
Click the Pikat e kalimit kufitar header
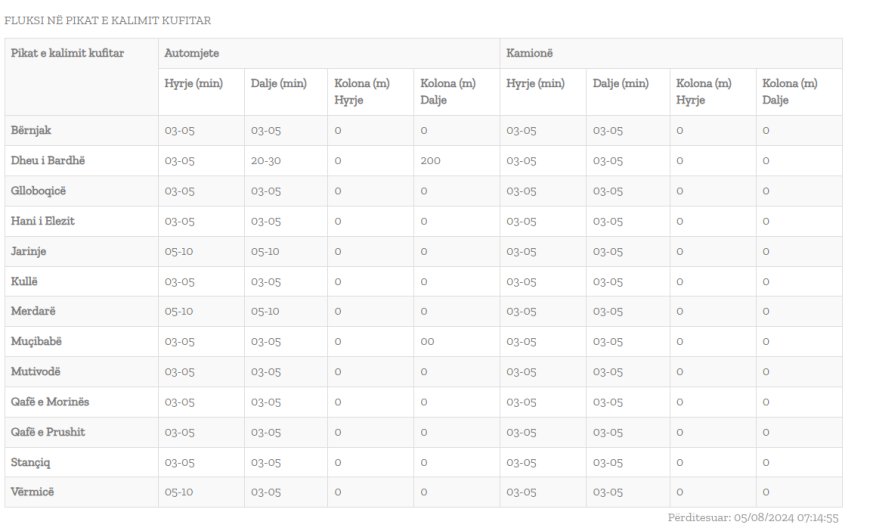[67, 53]
